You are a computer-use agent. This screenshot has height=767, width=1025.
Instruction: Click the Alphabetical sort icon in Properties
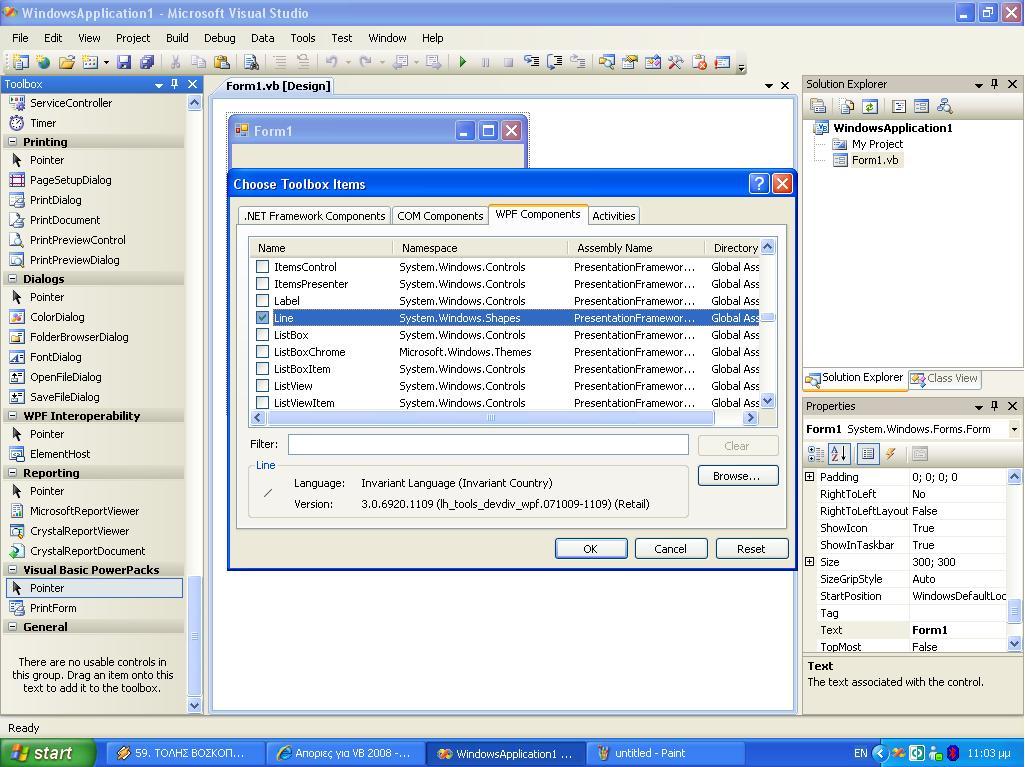[839, 453]
